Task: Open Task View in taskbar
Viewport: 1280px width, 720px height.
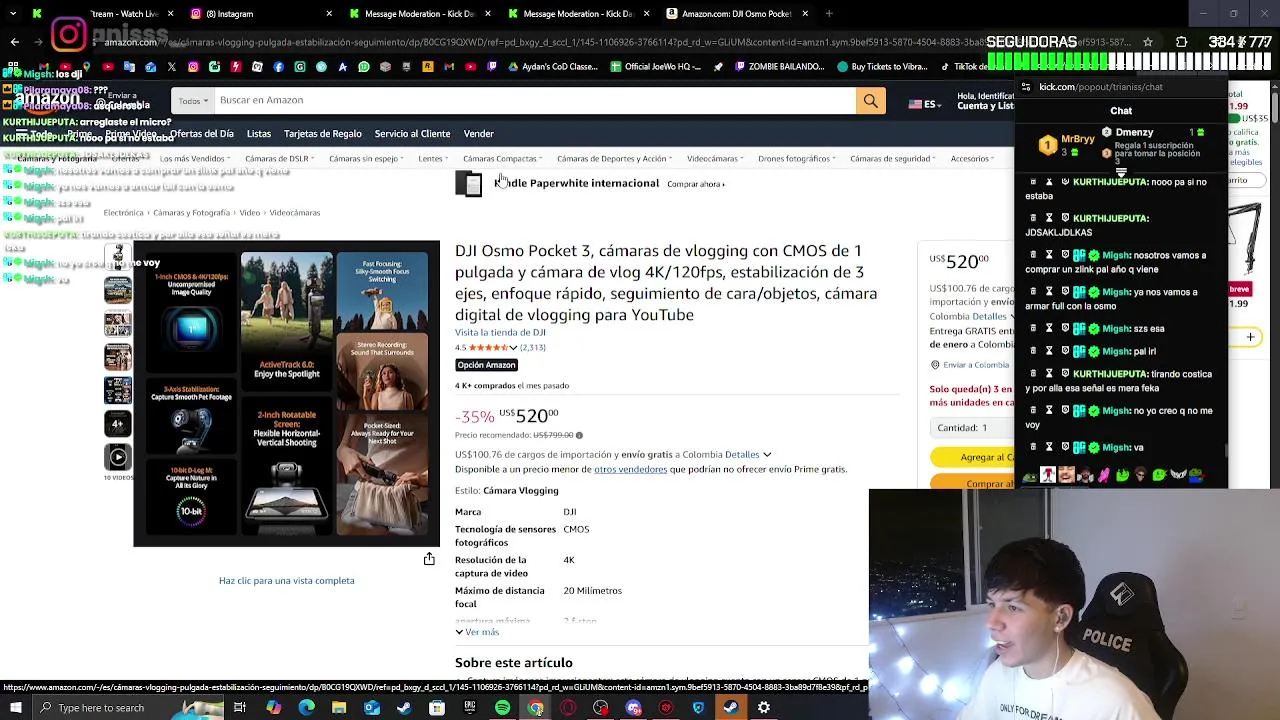Action: pos(239,708)
